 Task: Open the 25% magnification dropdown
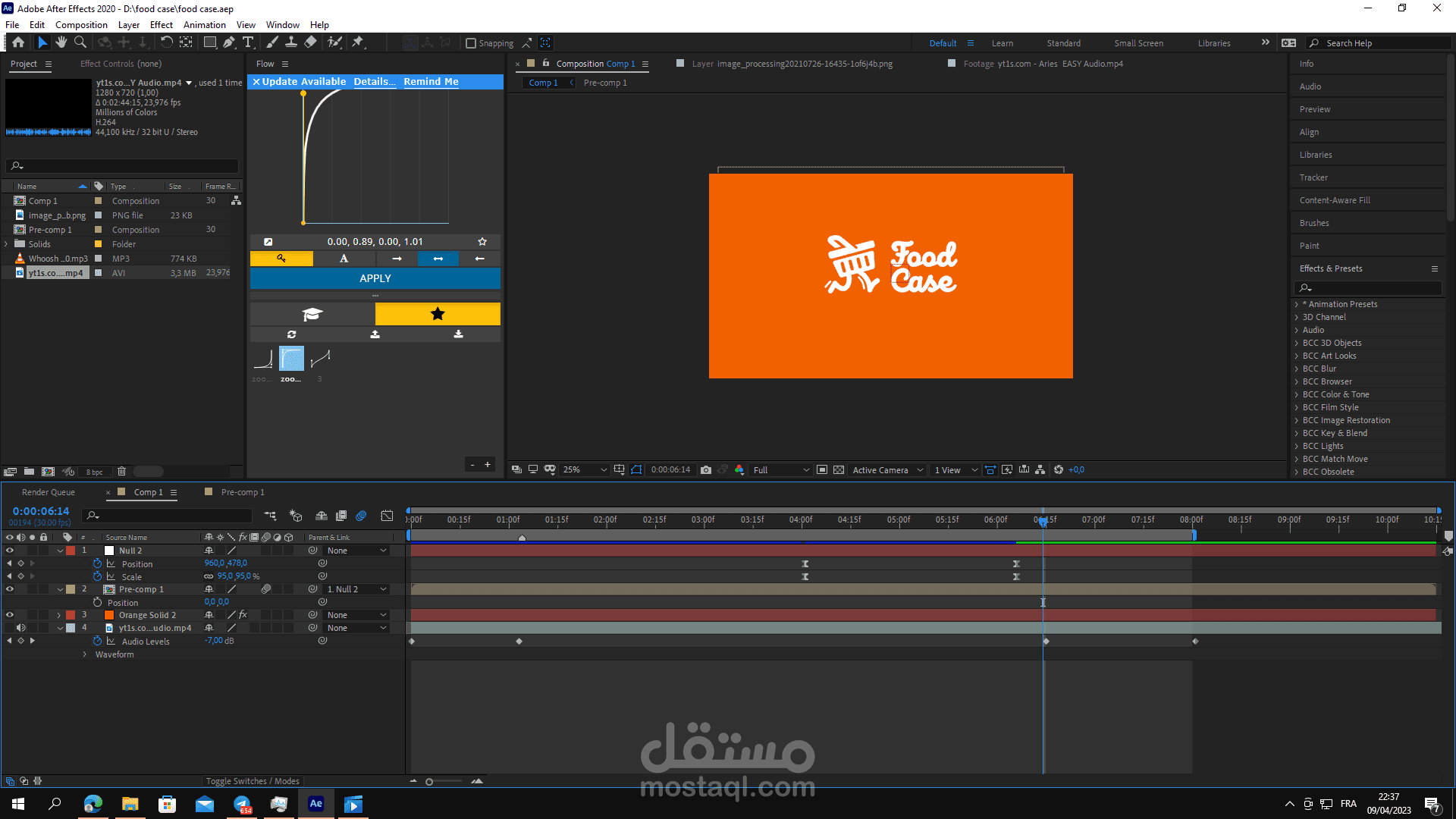[585, 470]
